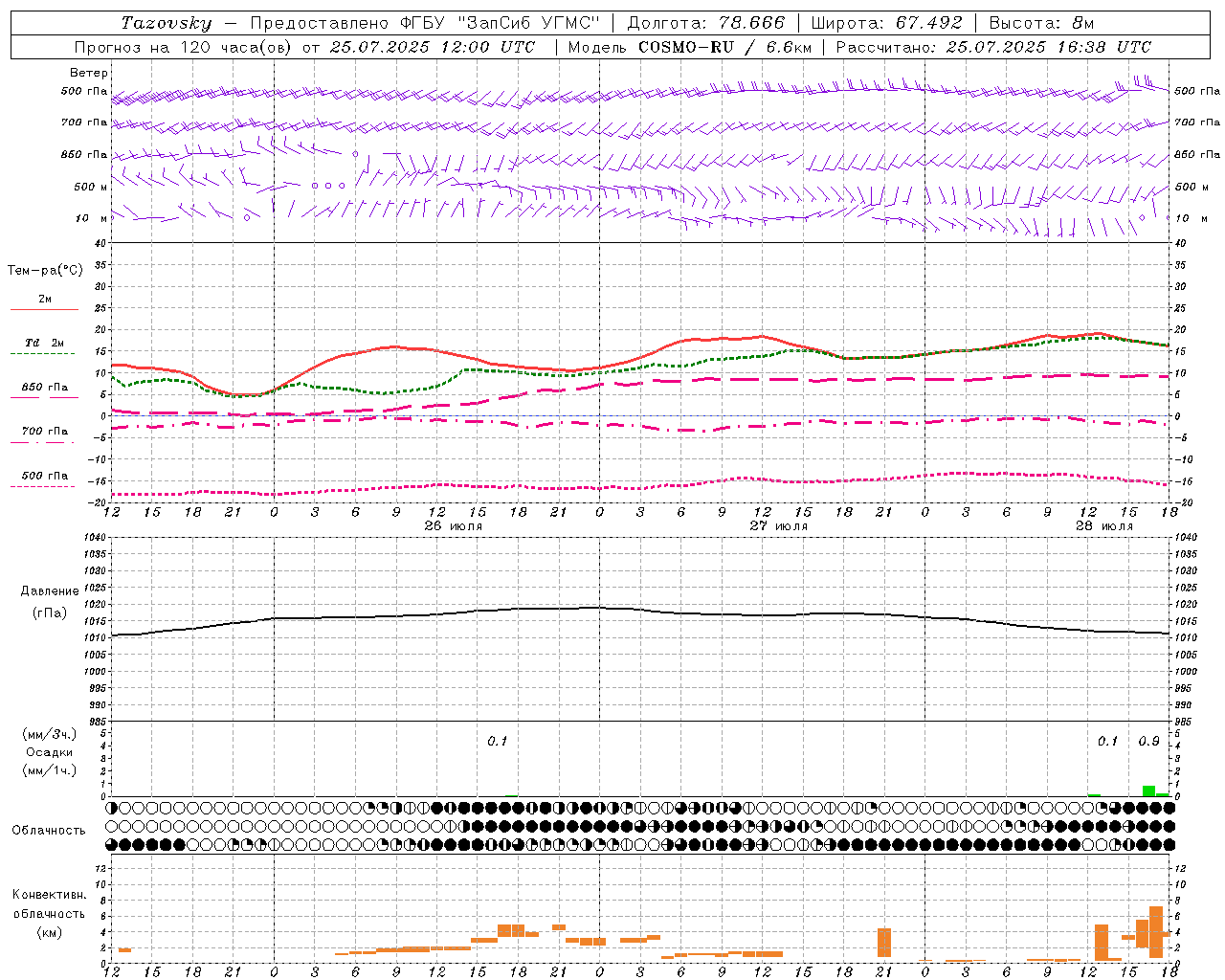
Task: Click the '(км)' unit under convective label
Action: click(50, 932)
